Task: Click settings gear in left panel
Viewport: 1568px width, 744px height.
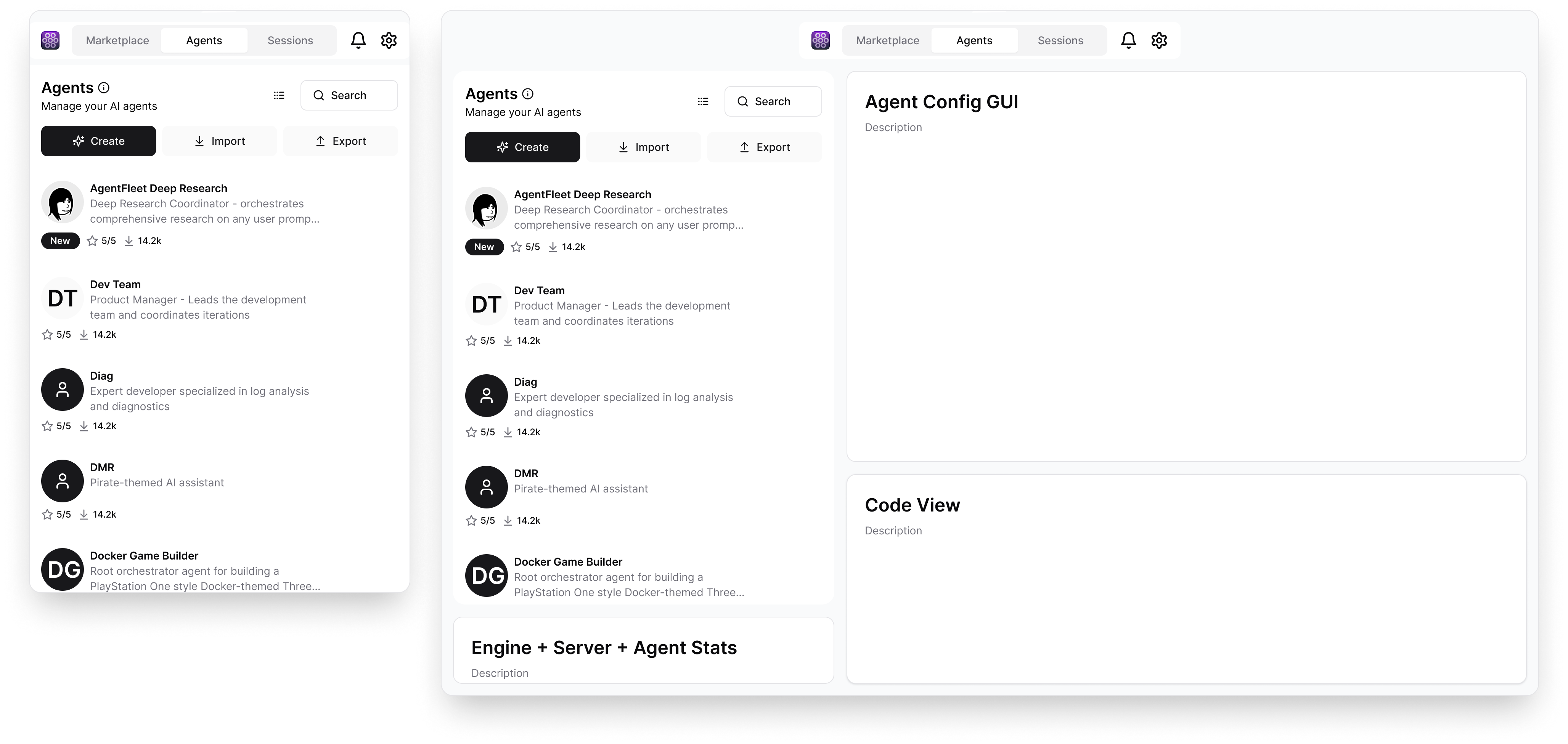Action: 388,40
